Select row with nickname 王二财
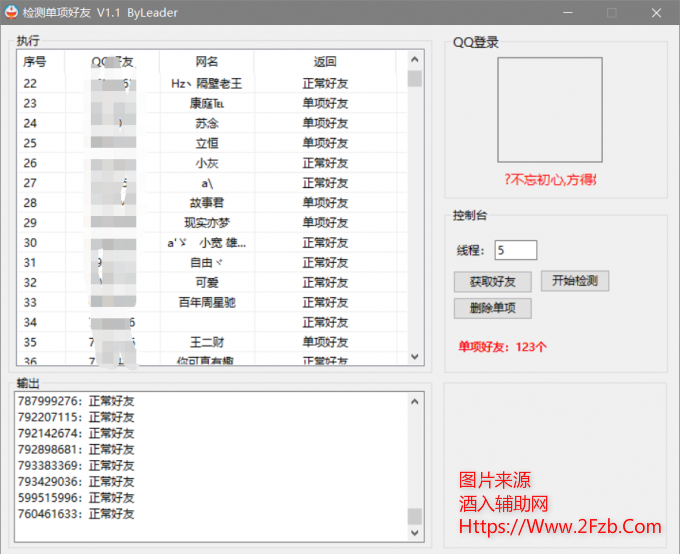Screen dimensions: 680x554 click(x=212, y=342)
